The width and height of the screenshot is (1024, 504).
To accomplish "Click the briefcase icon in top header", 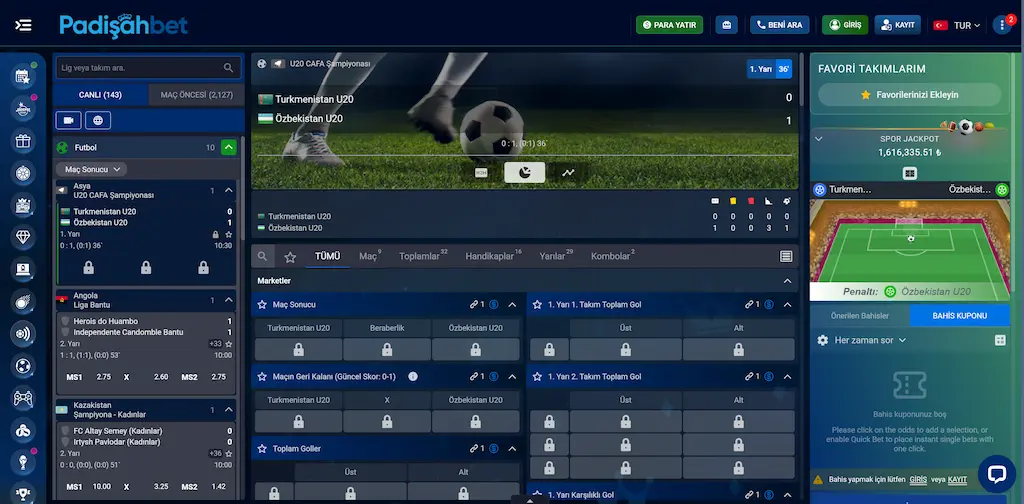I will pyautogui.click(x=726, y=25).
